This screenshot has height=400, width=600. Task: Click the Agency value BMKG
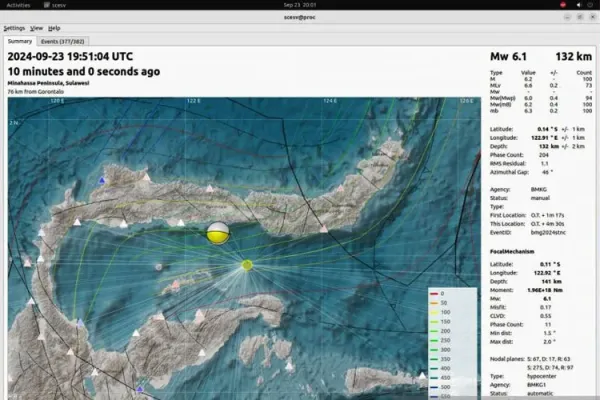(538, 189)
